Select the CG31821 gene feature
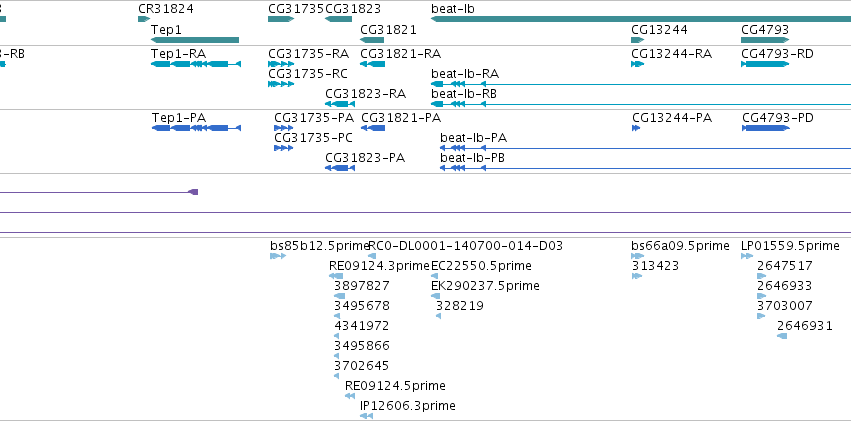Screen dimensions: 851x421 [372, 40]
